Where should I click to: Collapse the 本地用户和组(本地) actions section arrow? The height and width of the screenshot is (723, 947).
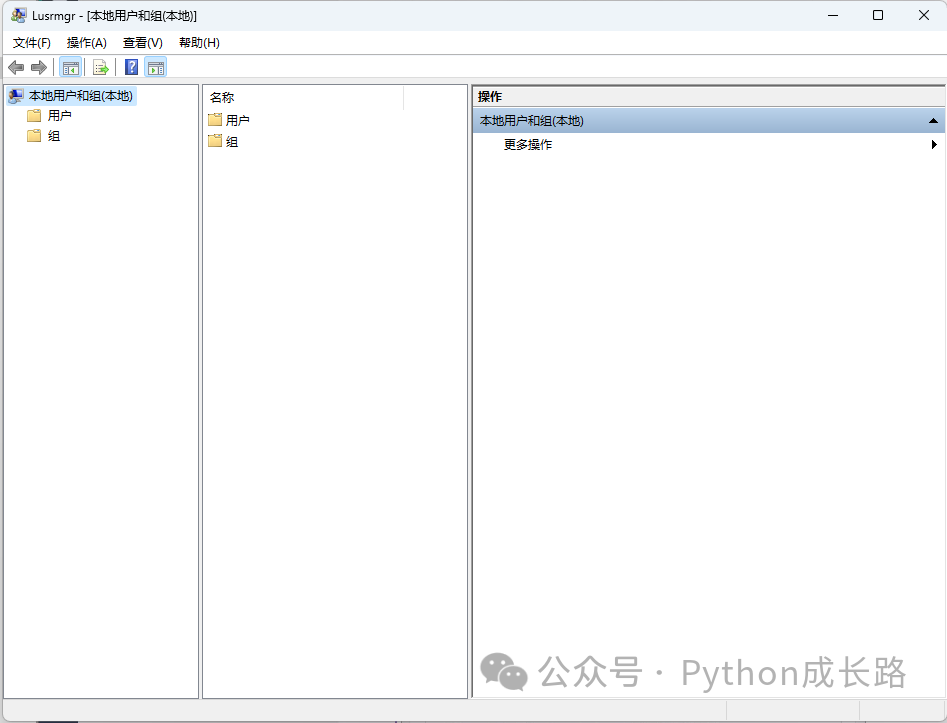pos(933,121)
